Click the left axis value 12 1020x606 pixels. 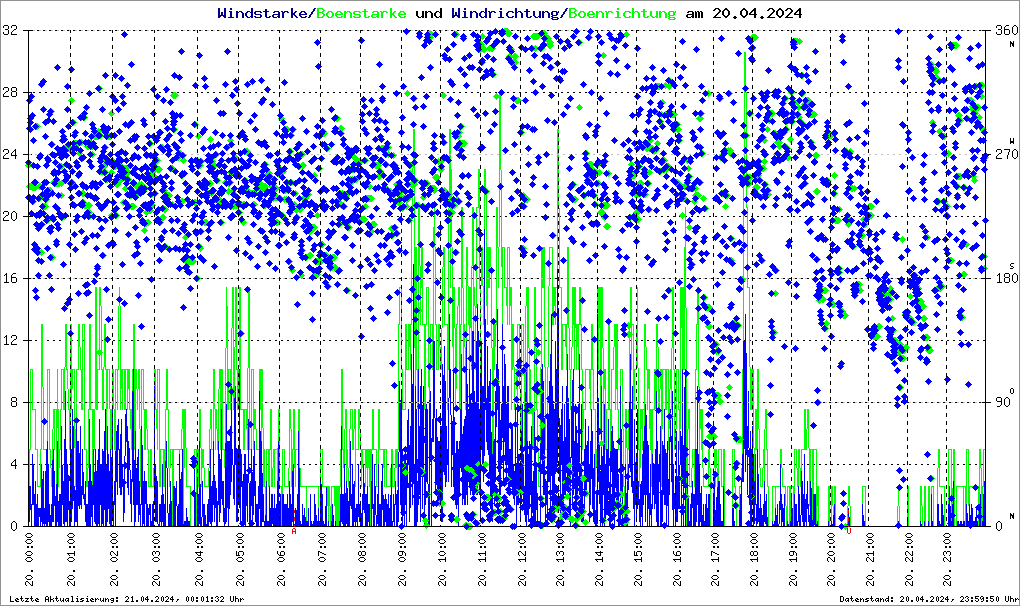click(x=10, y=340)
